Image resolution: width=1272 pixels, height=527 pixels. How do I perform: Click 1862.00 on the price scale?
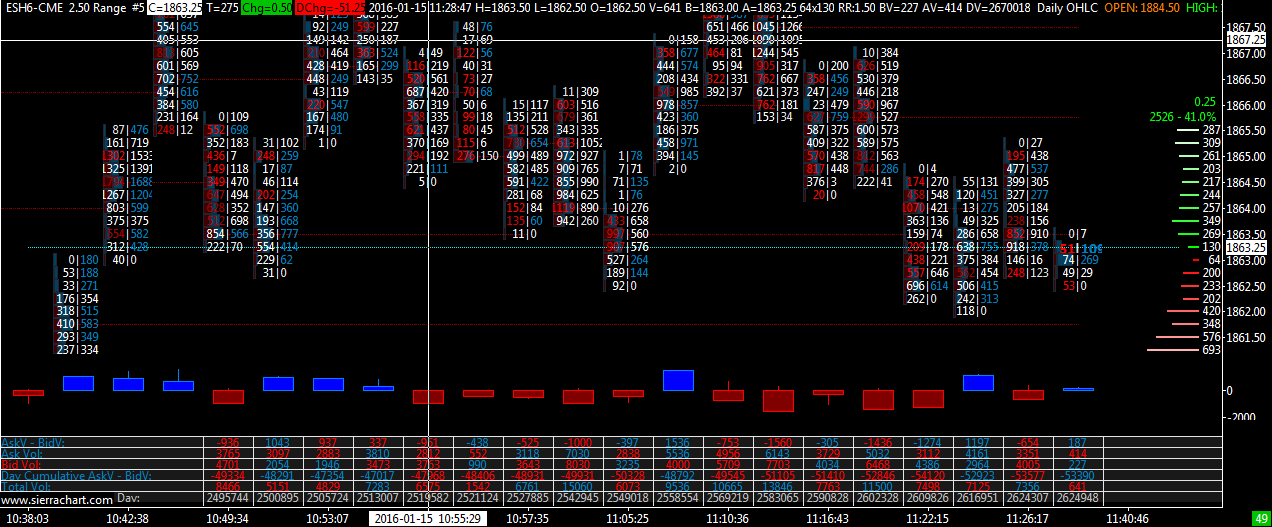(x=1247, y=312)
